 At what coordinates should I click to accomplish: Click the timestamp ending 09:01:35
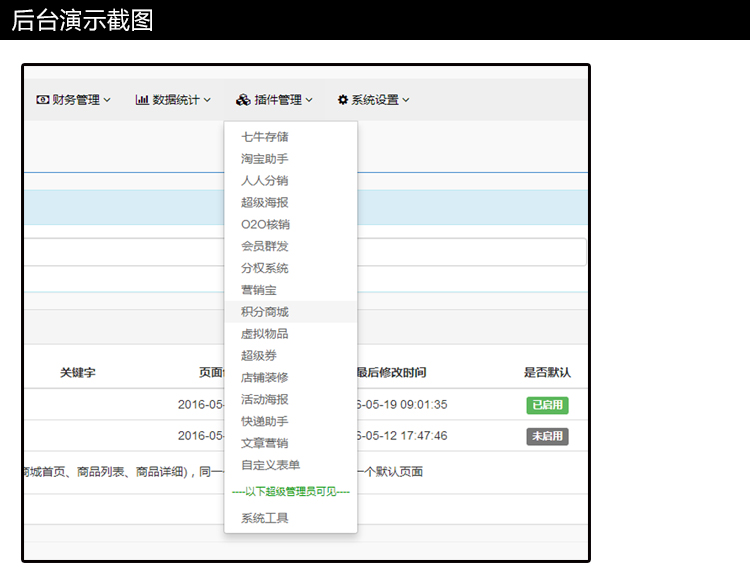(x=402, y=405)
